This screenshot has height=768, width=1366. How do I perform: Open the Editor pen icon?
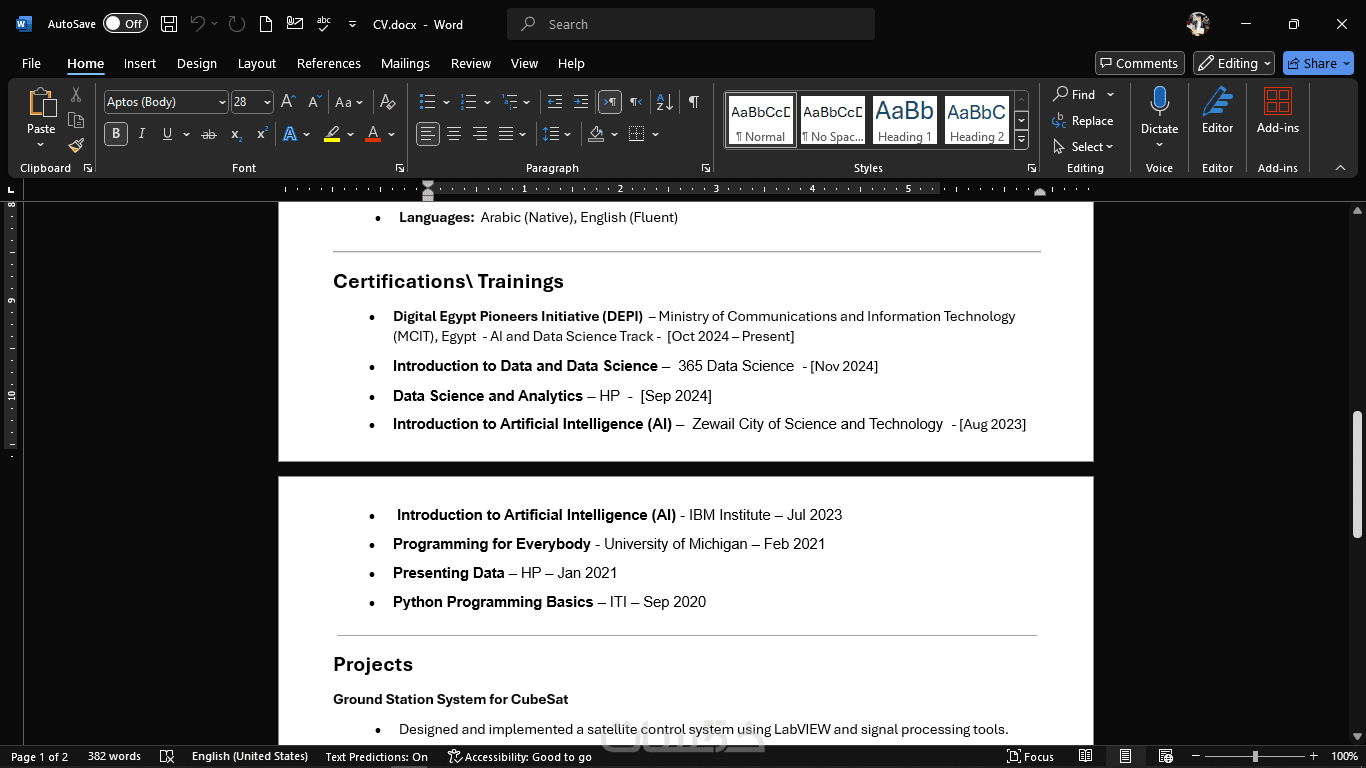tap(1217, 110)
